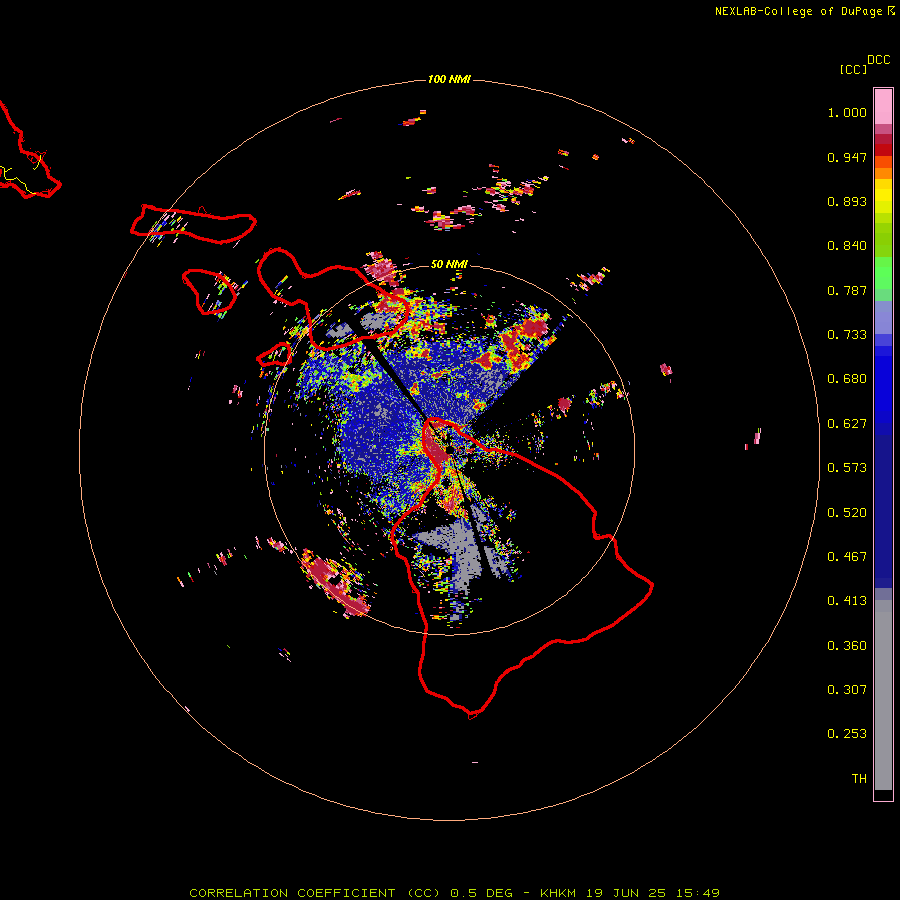Click the NEXLAB-College of DuPage text
900x900 pixels.
(798, 11)
